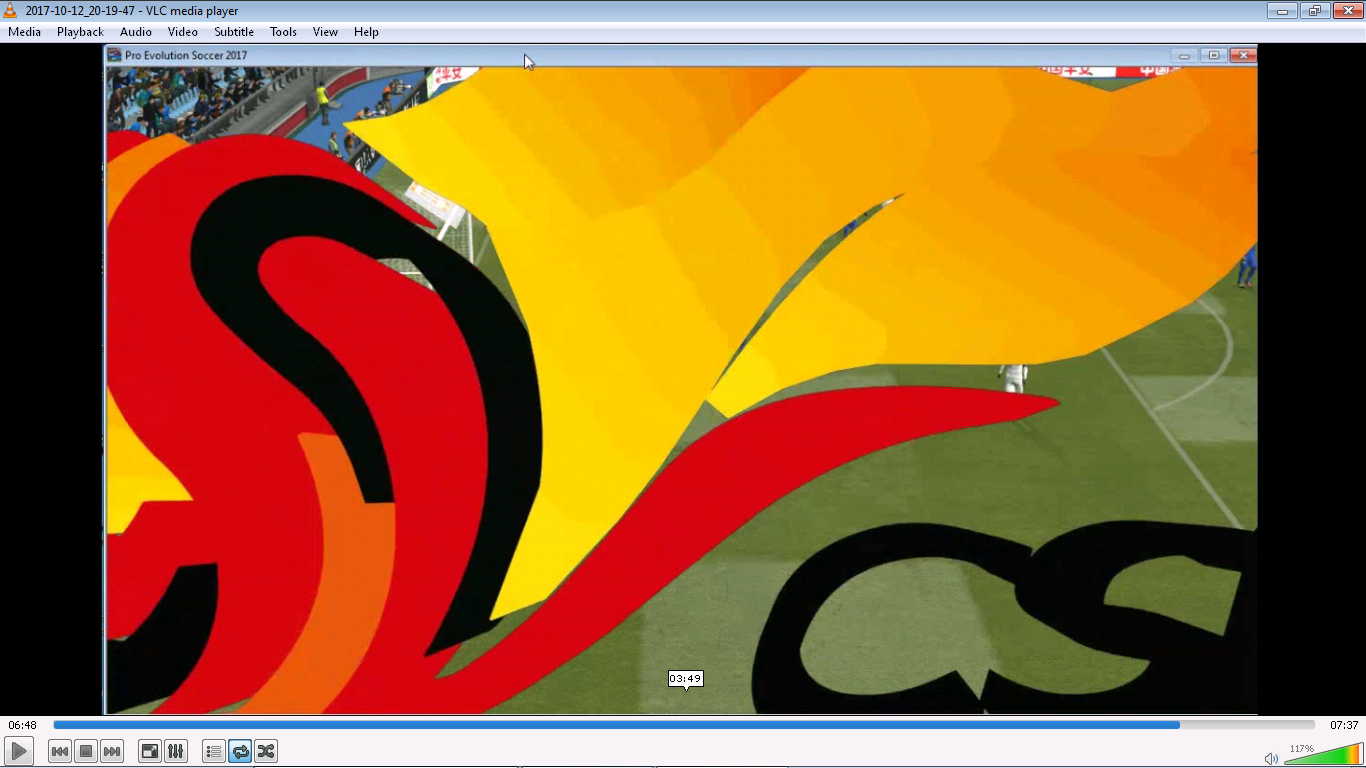Toggle the loop repeat mode

point(240,751)
